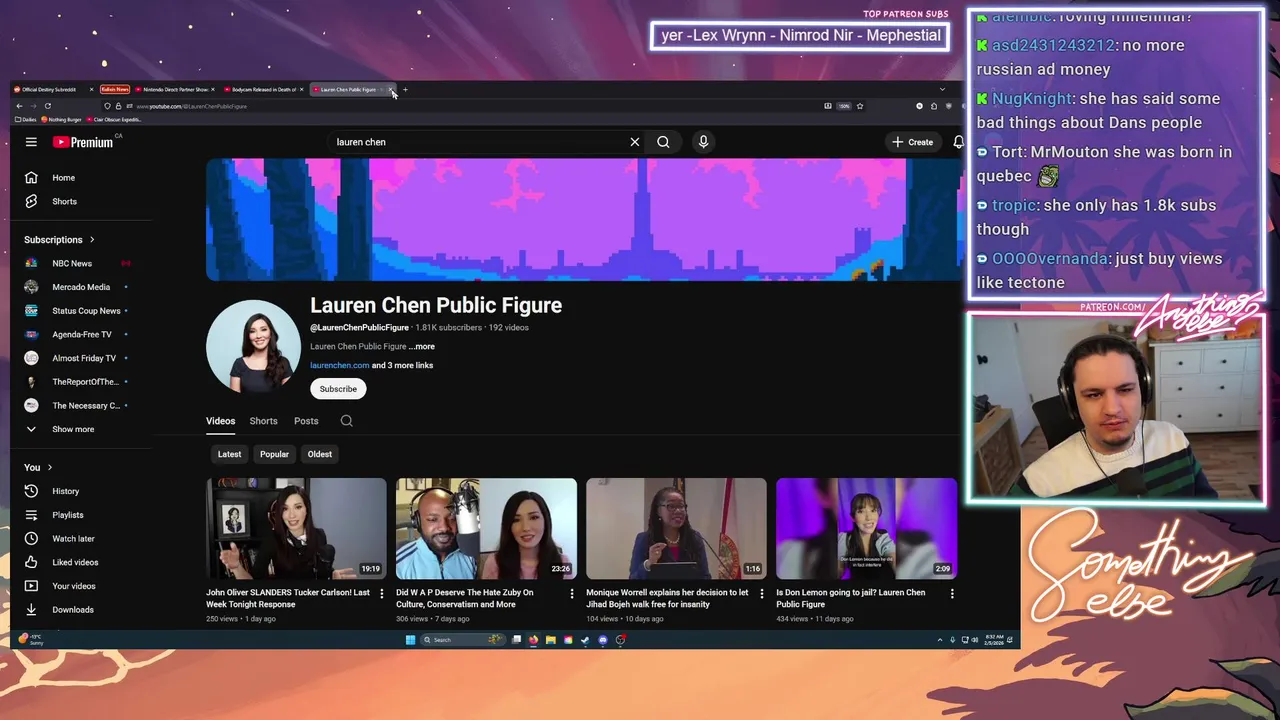The image size is (1280, 720).
Task: Clear the search box with the X
Action: click(634, 142)
